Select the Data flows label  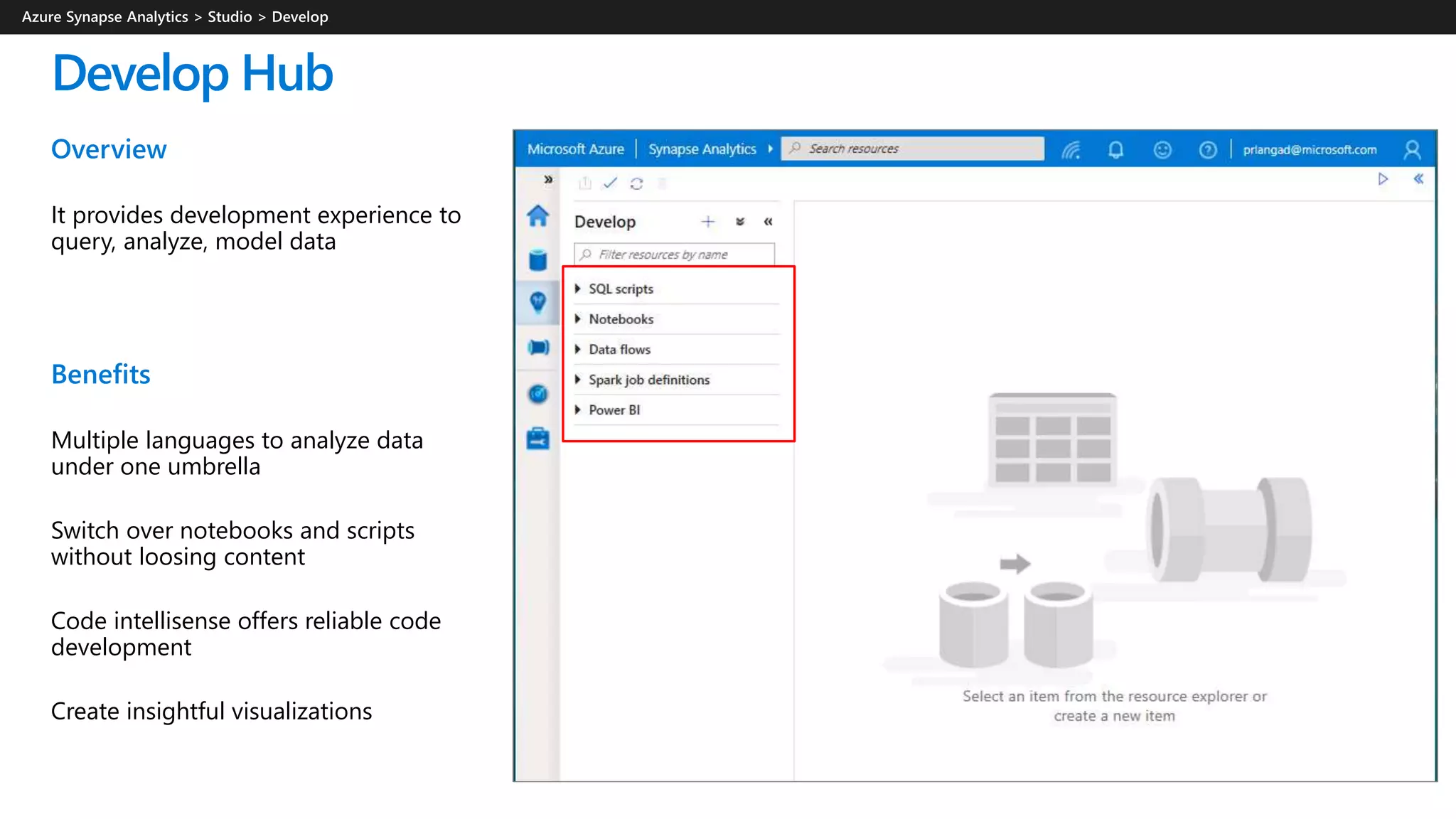click(x=619, y=350)
